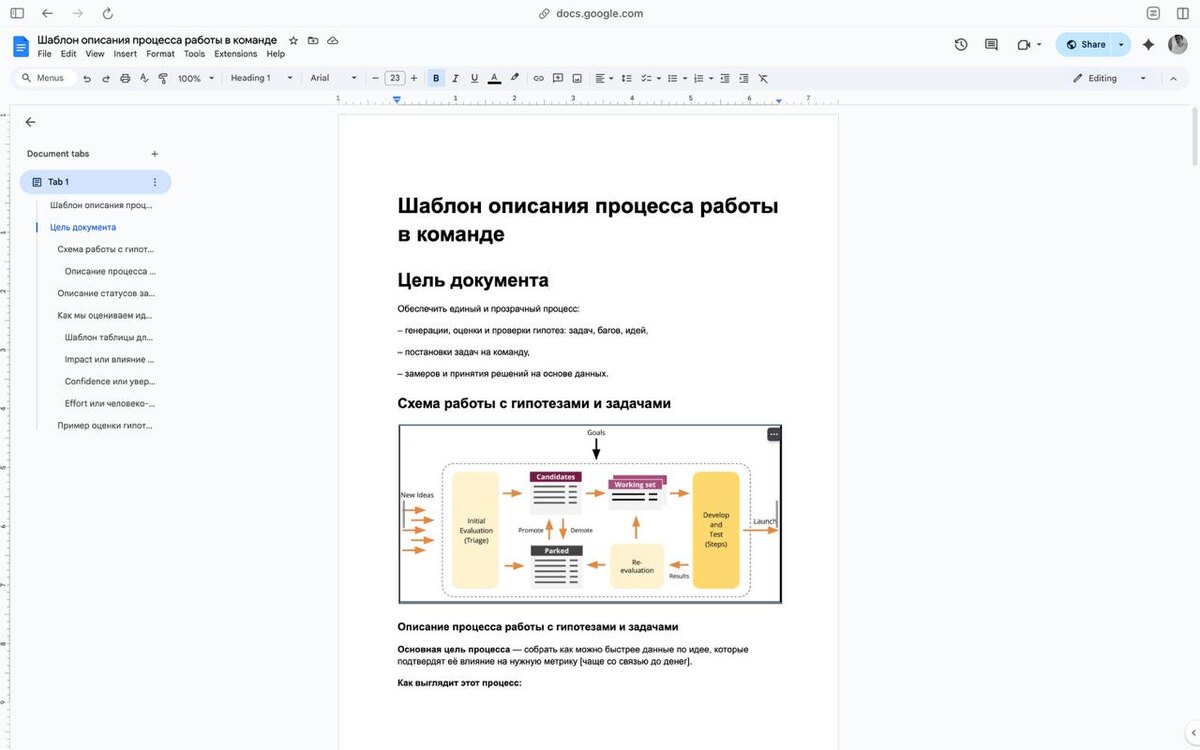This screenshot has height=750, width=1200.
Task: Open the Share options dropdown arrow
Action: tap(1121, 44)
